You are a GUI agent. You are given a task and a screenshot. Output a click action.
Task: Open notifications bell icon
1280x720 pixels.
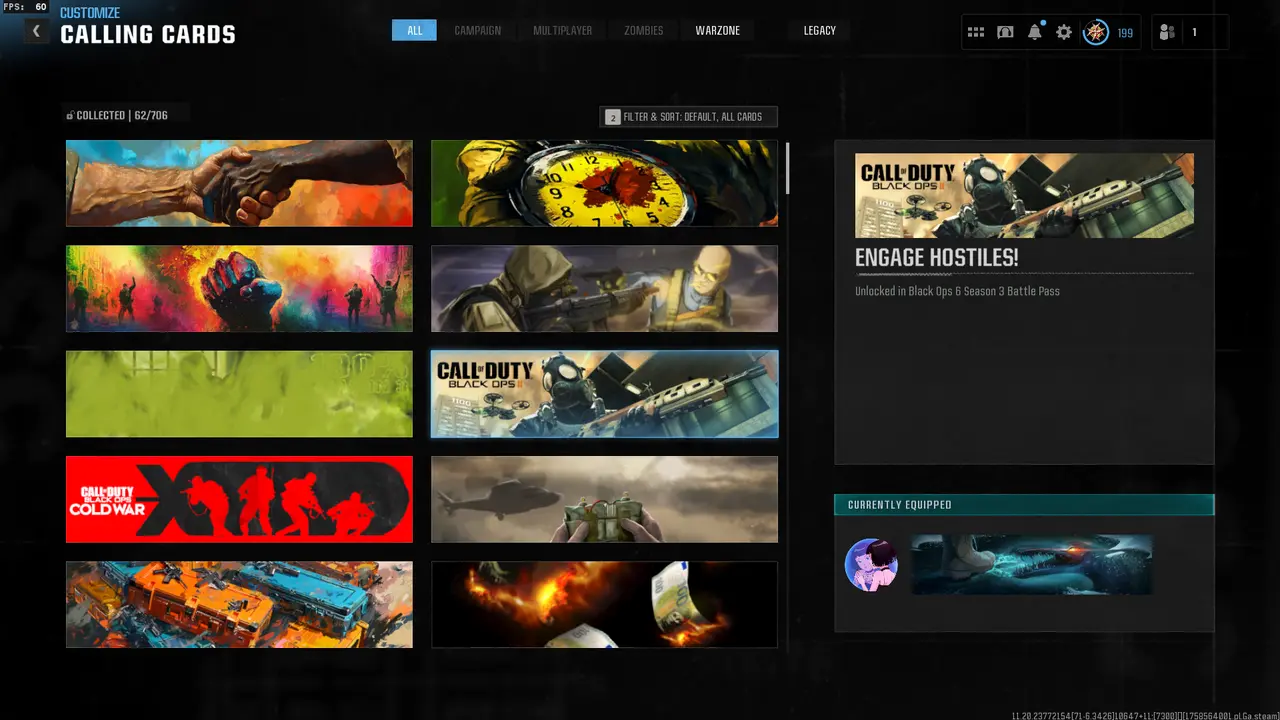point(1035,32)
